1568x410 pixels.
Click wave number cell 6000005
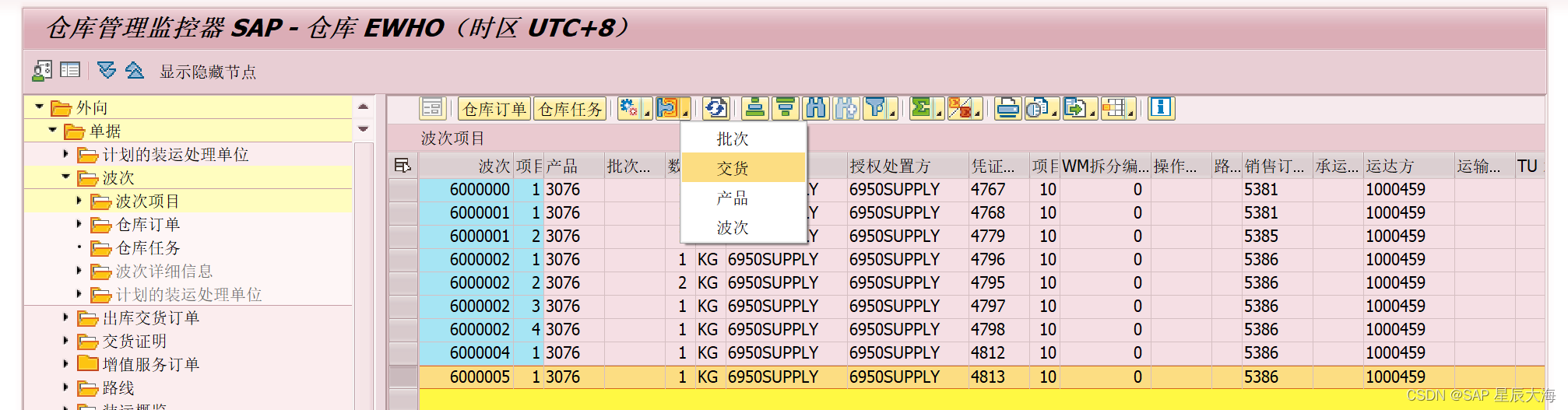click(466, 377)
